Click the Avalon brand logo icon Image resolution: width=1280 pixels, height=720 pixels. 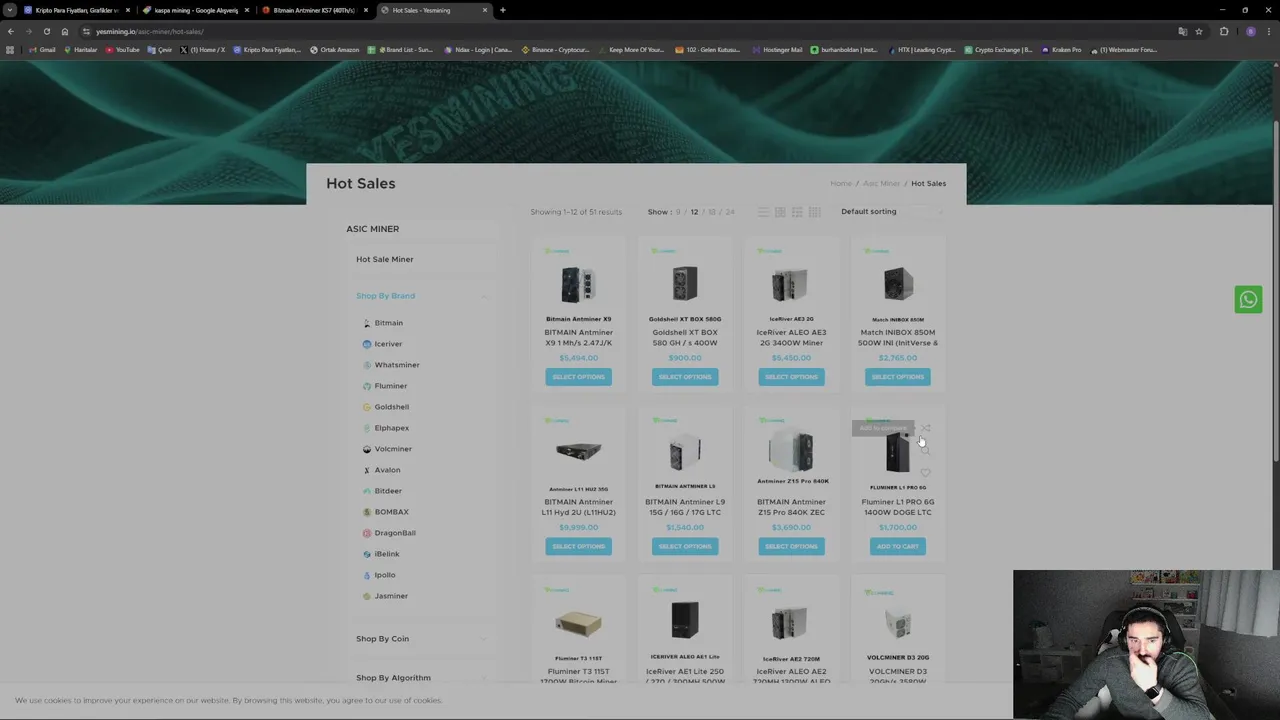(x=367, y=470)
